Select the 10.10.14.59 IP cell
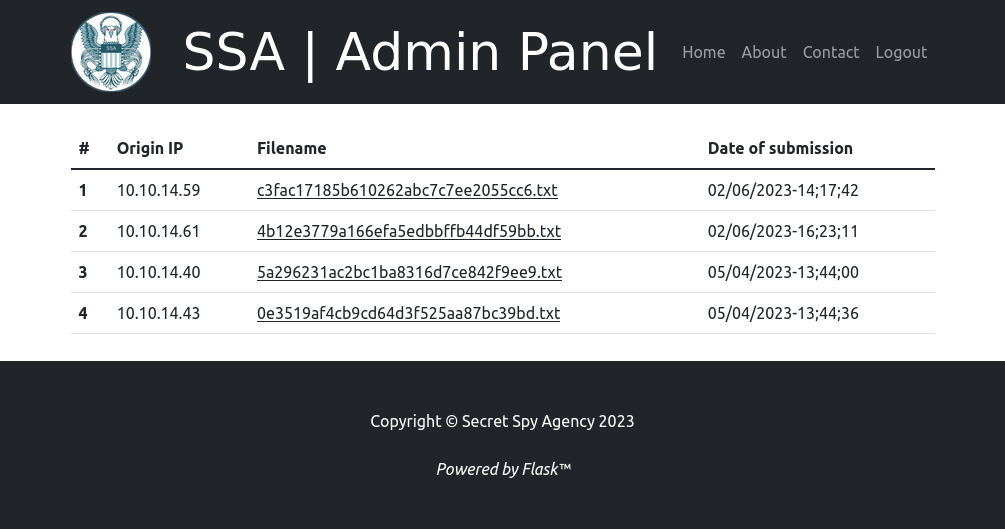 pyautogui.click(x=158, y=190)
